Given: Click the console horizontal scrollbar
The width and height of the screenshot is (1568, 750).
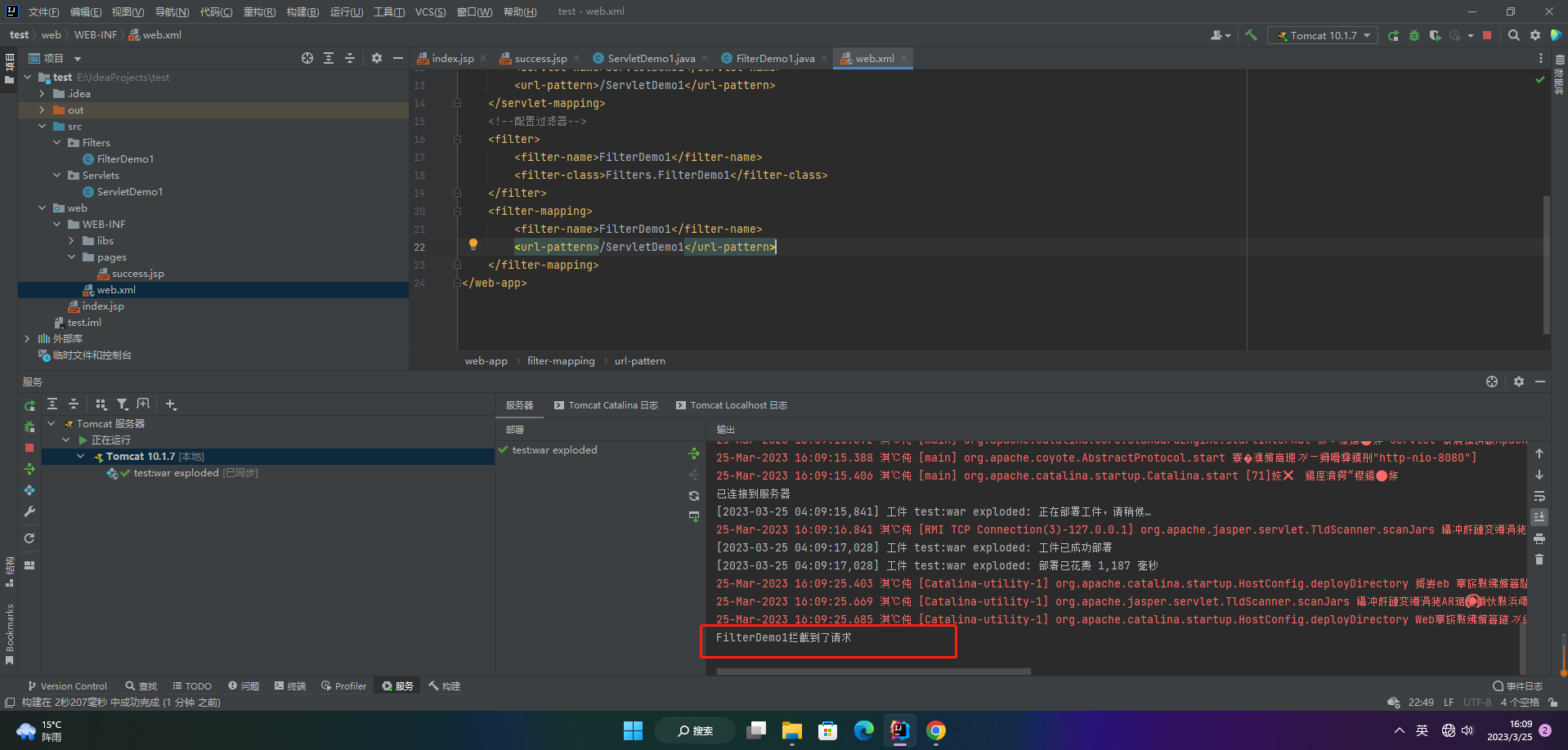Looking at the screenshot, I should (x=873, y=672).
